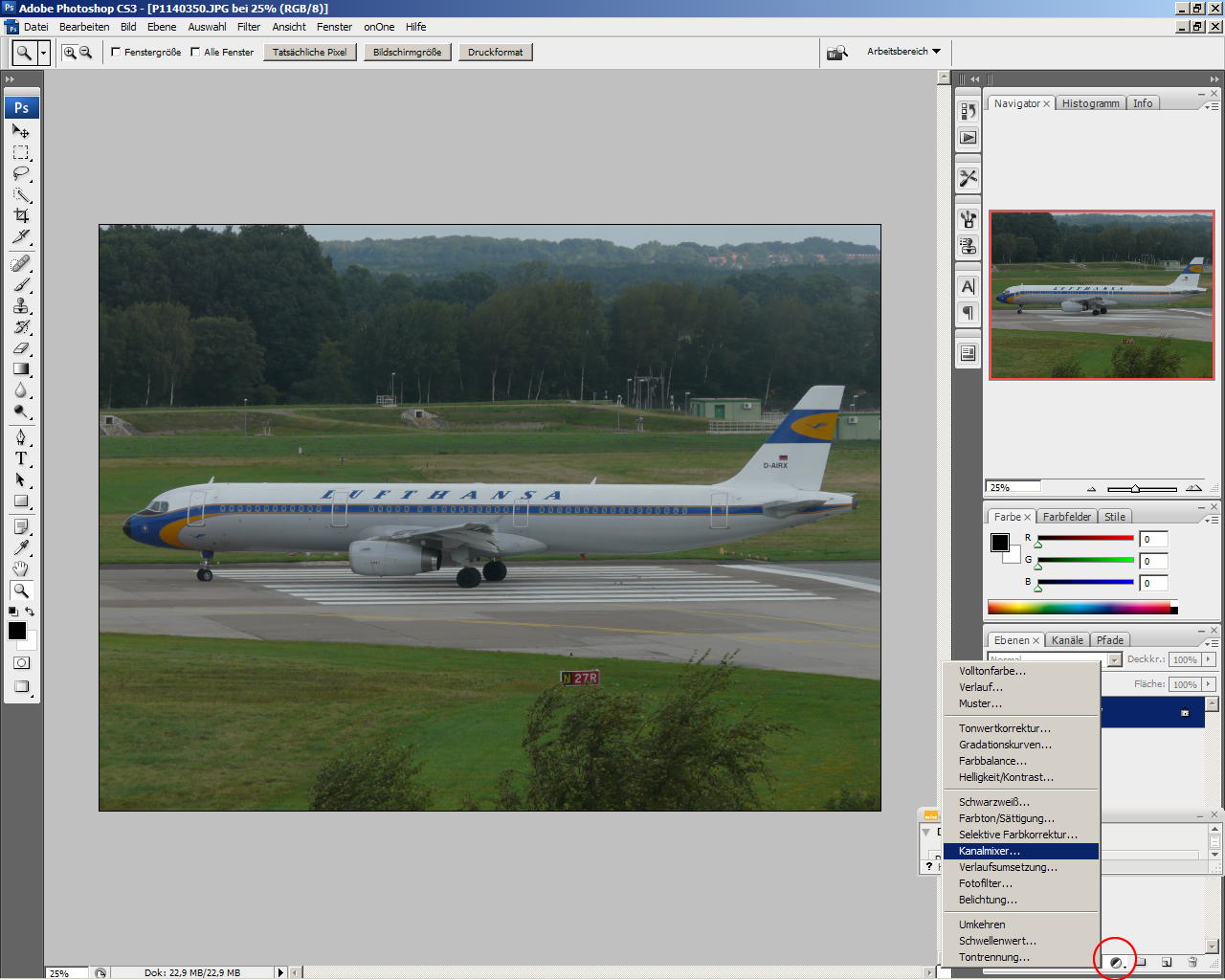
Task: Click zoom-in magnifier in options bar
Action: (x=69, y=53)
